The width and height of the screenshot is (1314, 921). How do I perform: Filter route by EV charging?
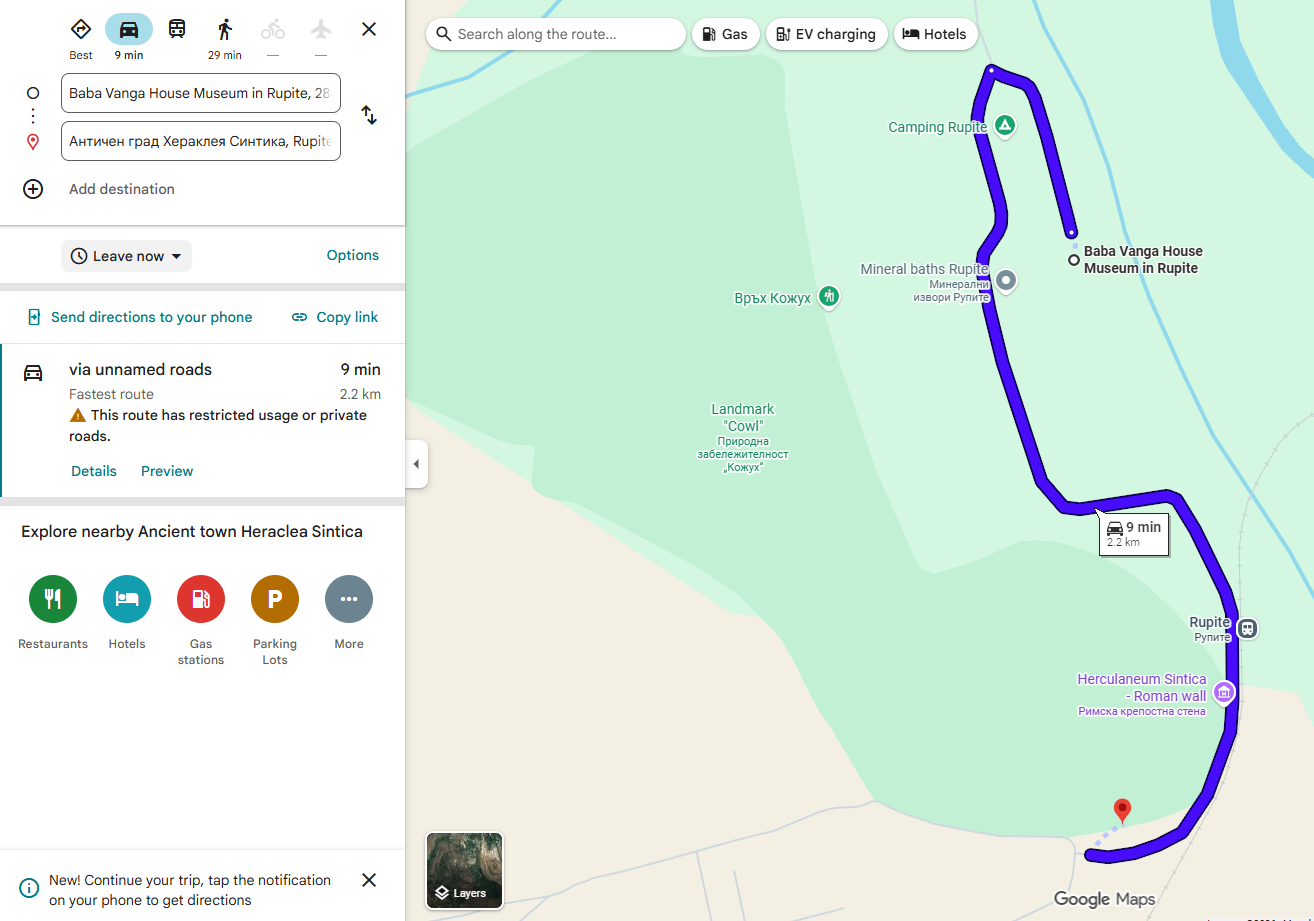pos(827,34)
